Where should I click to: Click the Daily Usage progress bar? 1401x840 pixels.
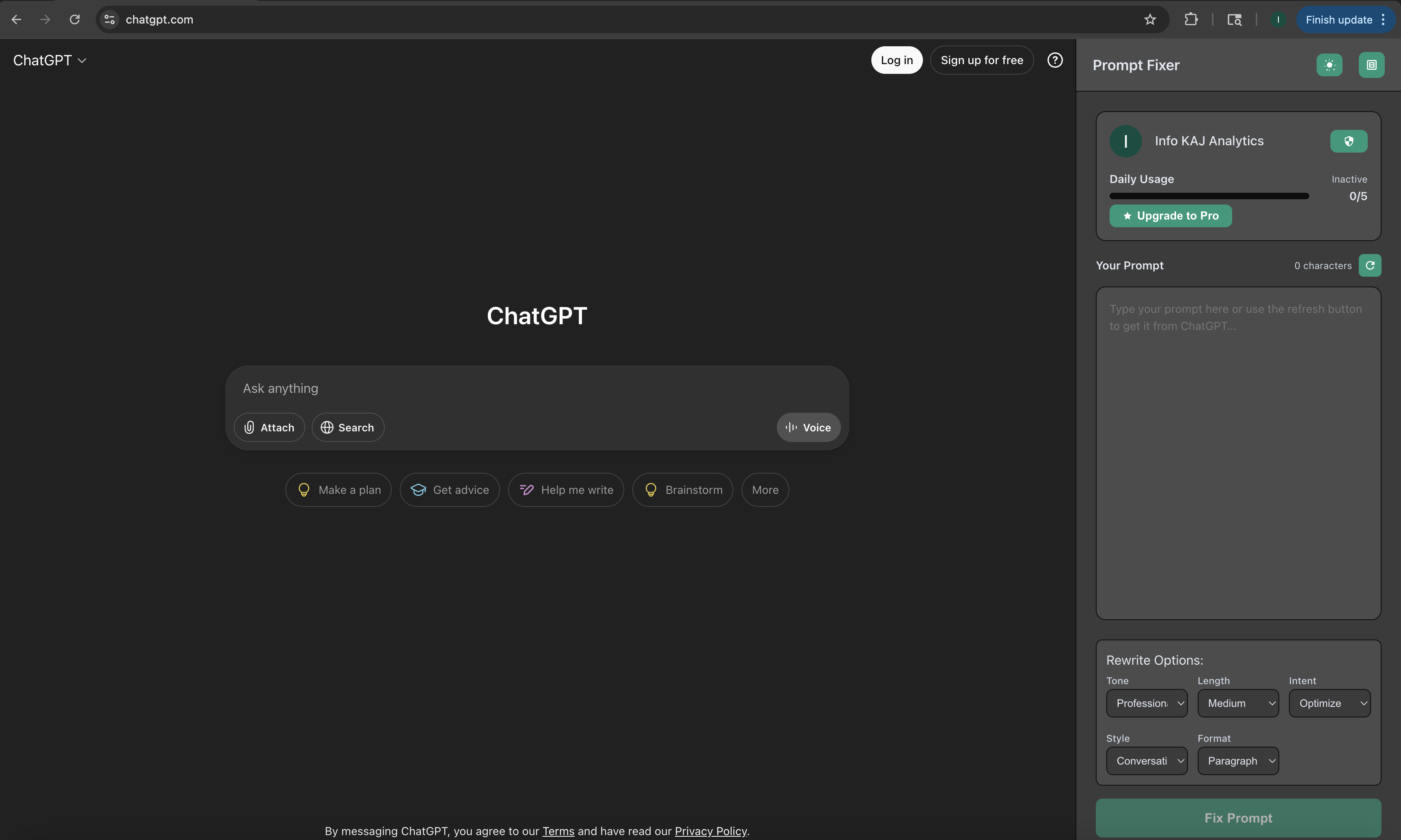1209,196
